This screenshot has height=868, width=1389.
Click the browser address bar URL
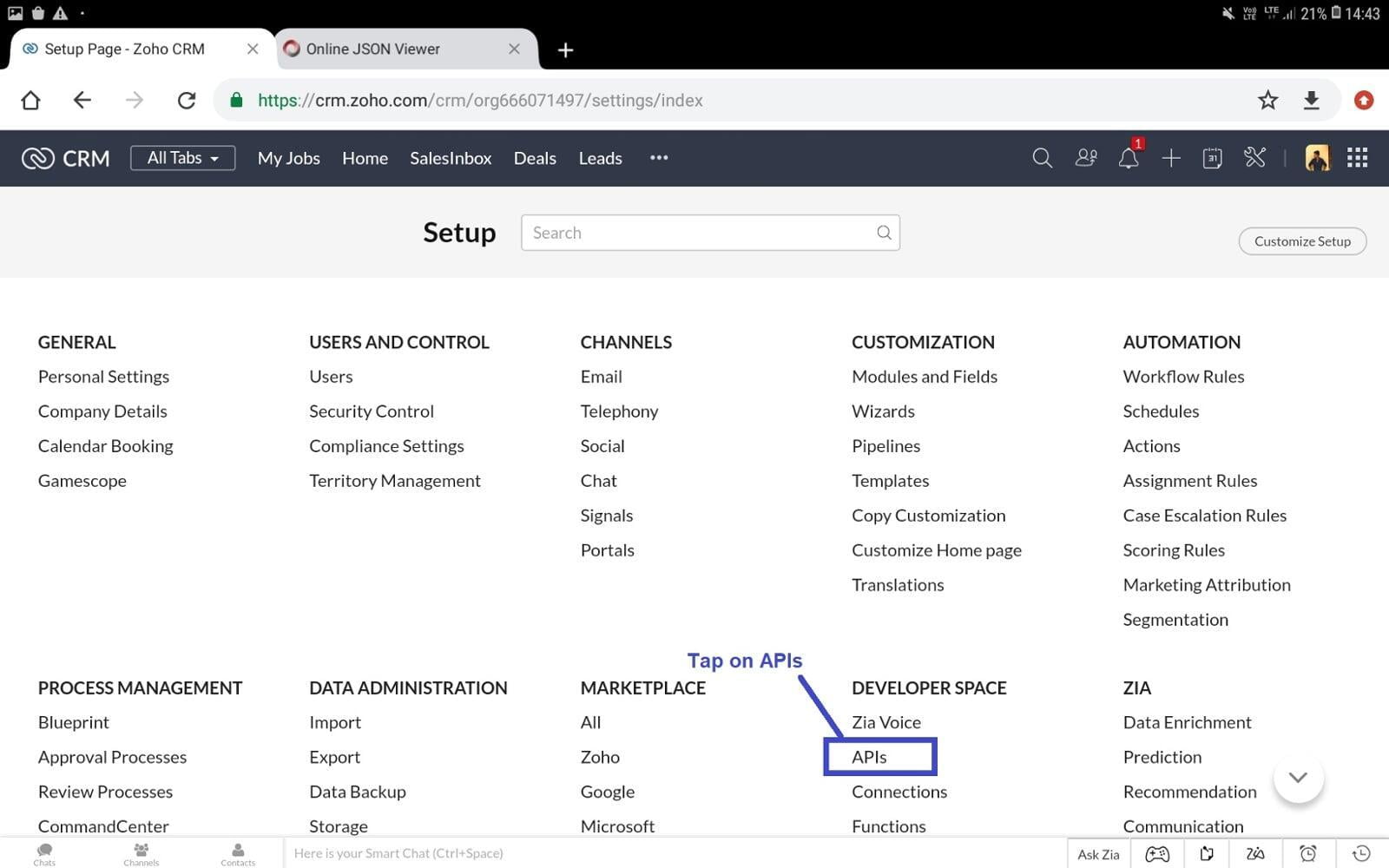click(480, 100)
